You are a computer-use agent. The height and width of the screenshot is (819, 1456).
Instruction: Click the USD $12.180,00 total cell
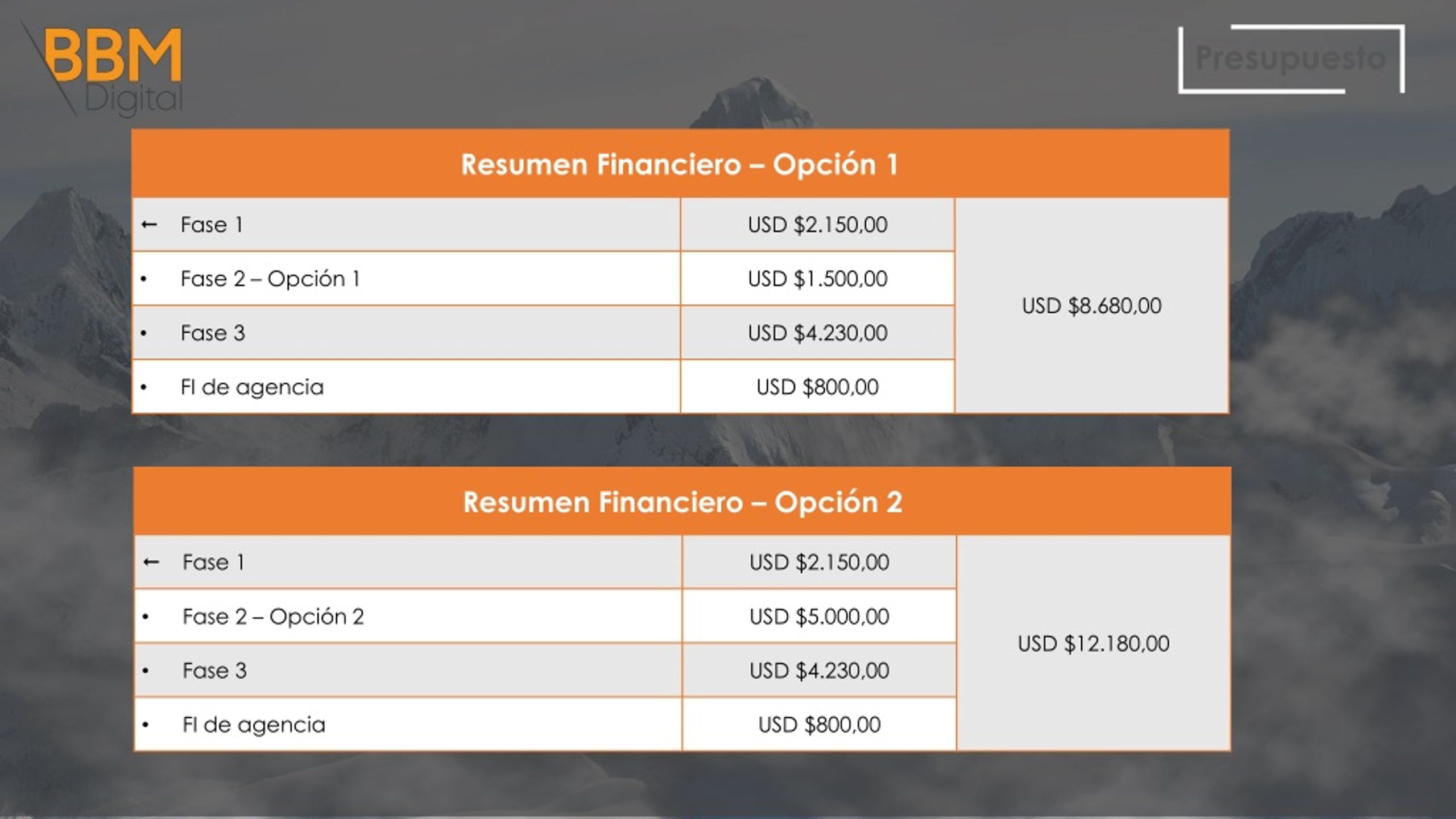tap(1093, 643)
